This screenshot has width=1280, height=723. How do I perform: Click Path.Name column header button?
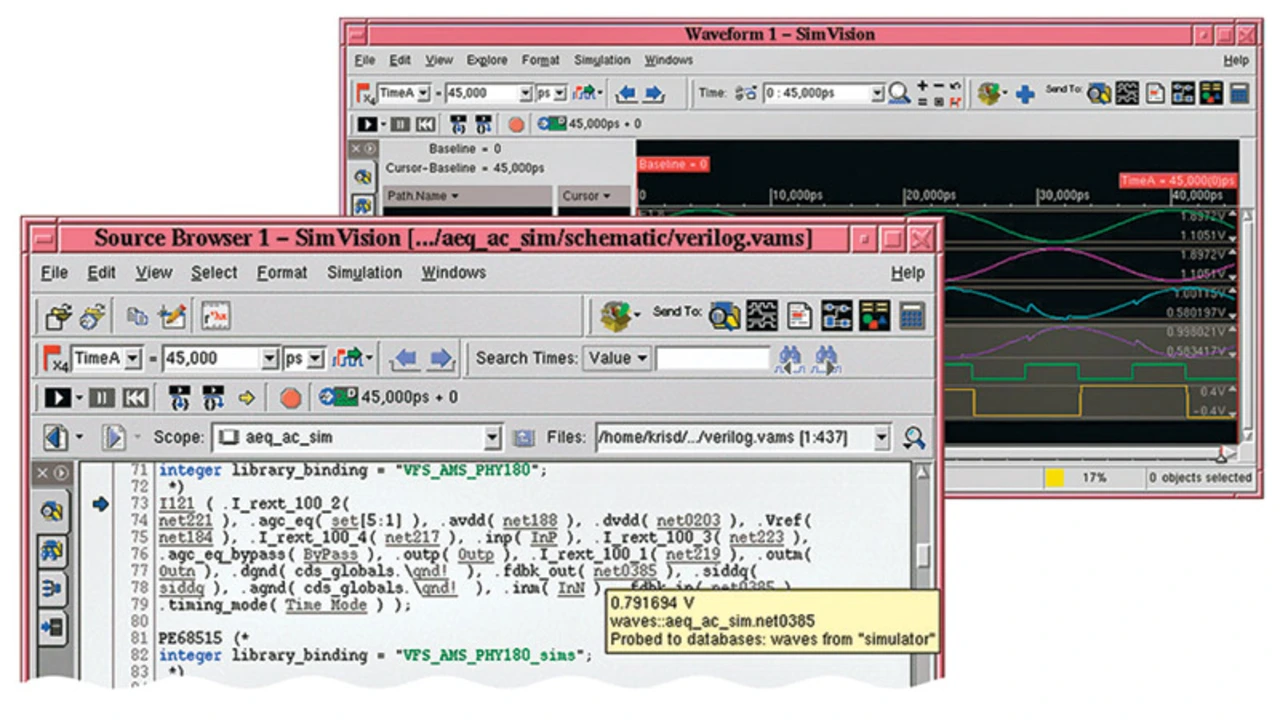coord(422,196)
